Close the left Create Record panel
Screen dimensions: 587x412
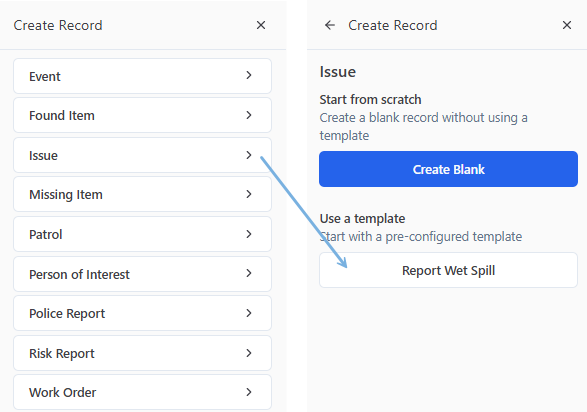(261, 25)
